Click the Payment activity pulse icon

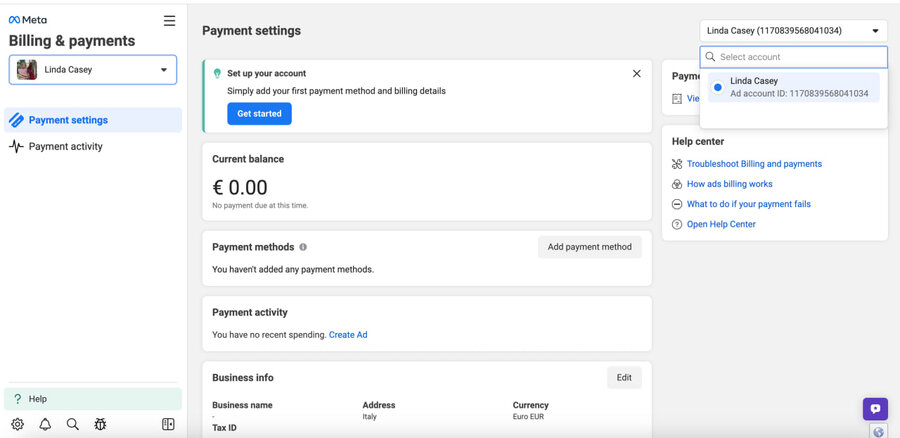pyautogui.click(x=16, y=146)
